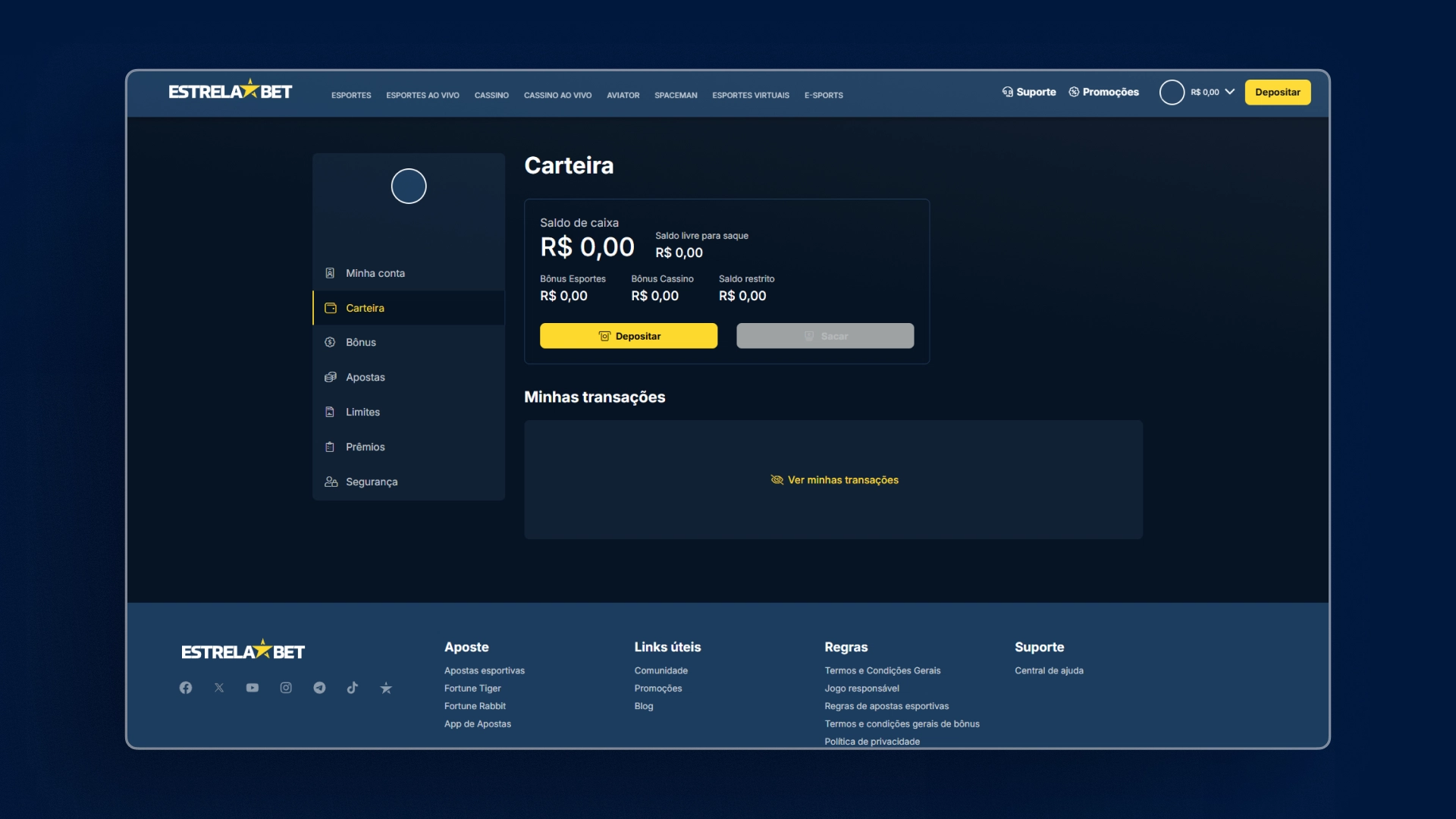Click Fortune Rabbit footer link

coord(475,706)
